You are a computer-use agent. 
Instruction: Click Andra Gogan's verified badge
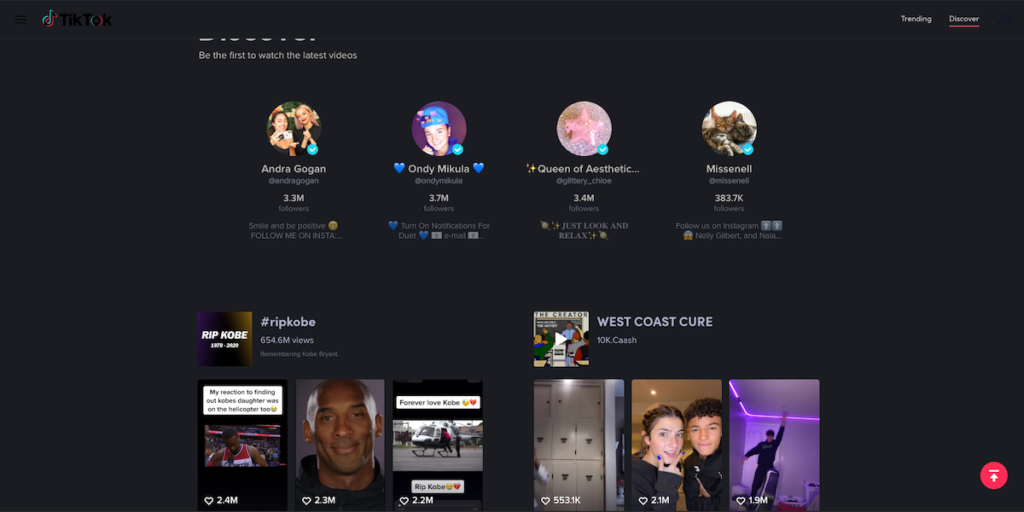click(x=313, y=150)
